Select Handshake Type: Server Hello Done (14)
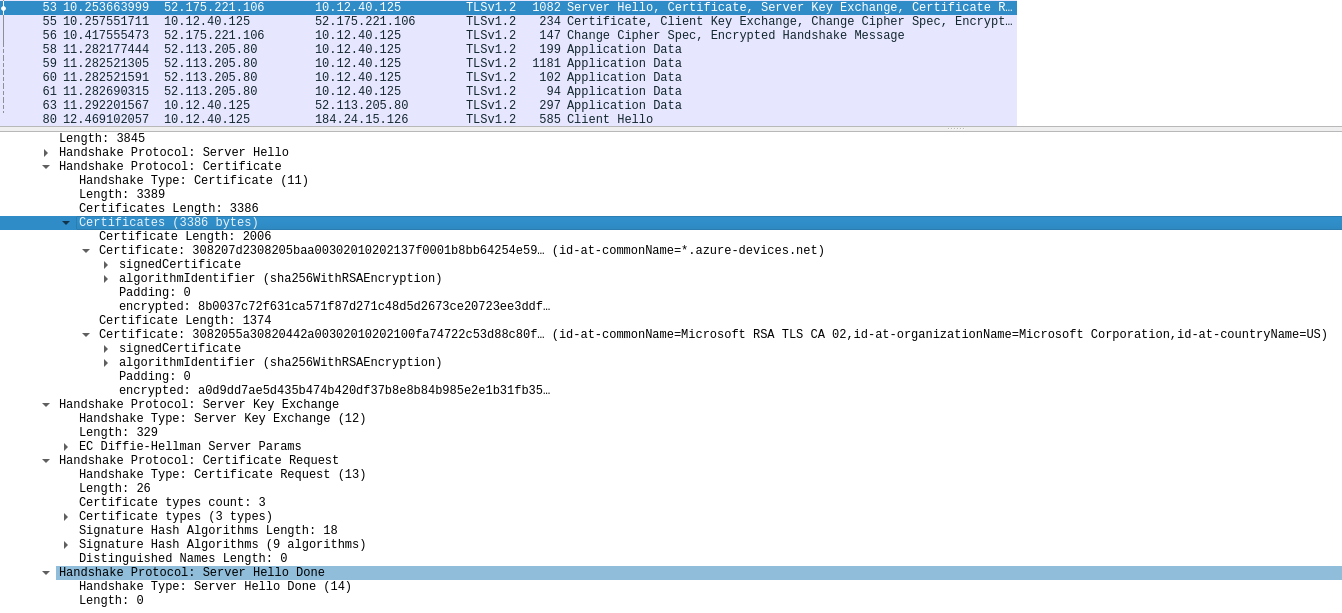The image size is (1342, 613). 215,587
